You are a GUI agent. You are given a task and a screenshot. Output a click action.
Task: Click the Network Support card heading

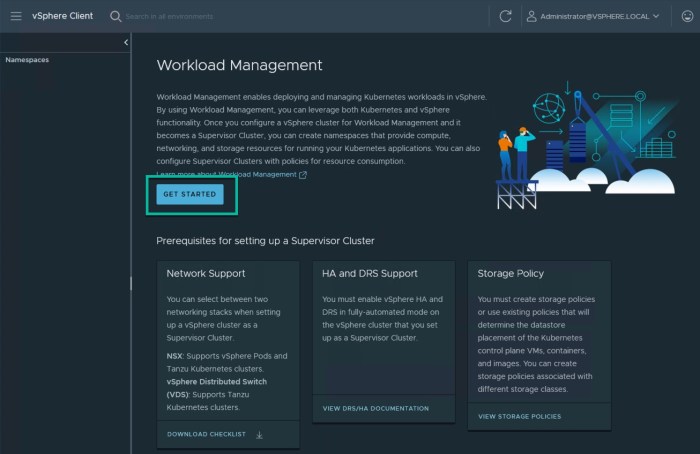206,273
